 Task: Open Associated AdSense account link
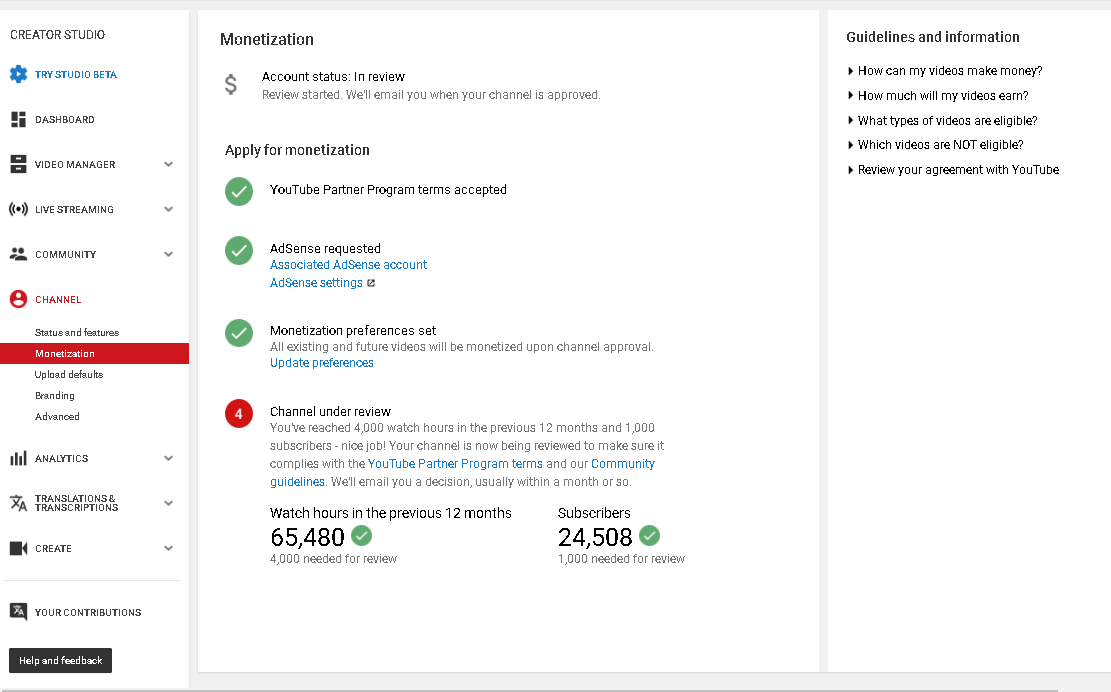348,265
